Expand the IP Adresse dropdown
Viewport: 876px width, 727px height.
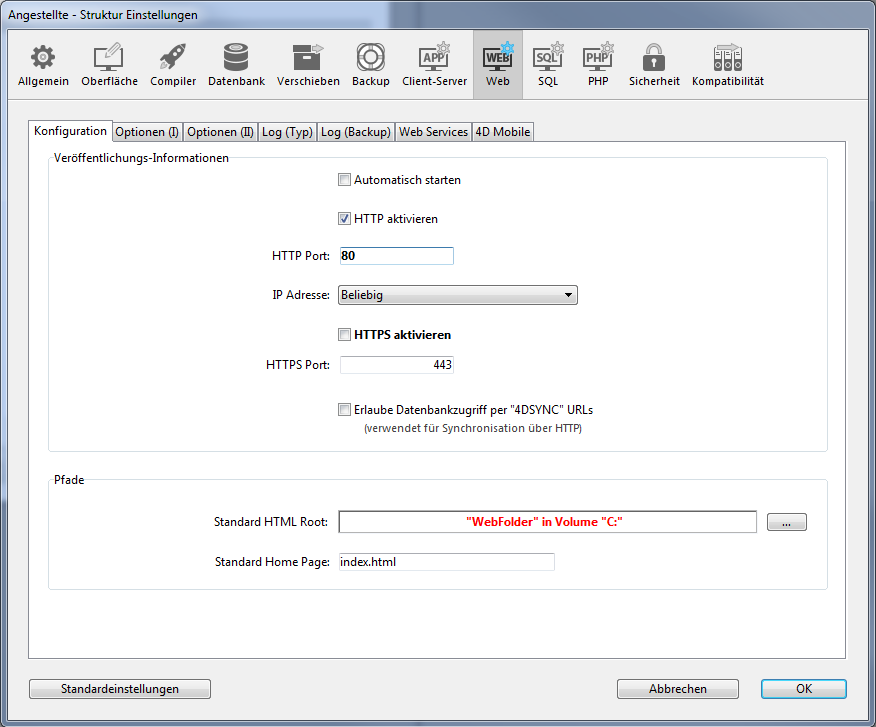point(459,295)
